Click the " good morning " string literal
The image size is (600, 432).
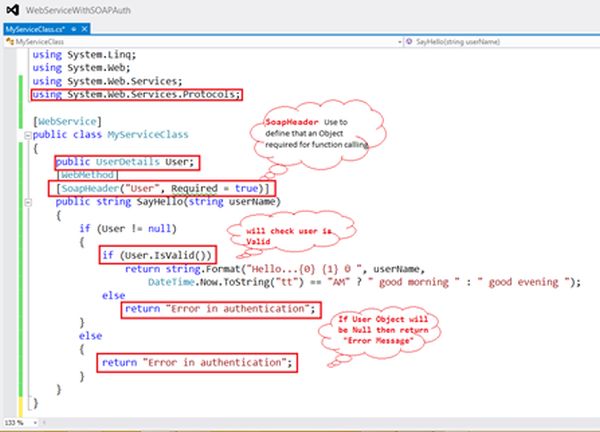pyautogui.click(x=413, y=282)
